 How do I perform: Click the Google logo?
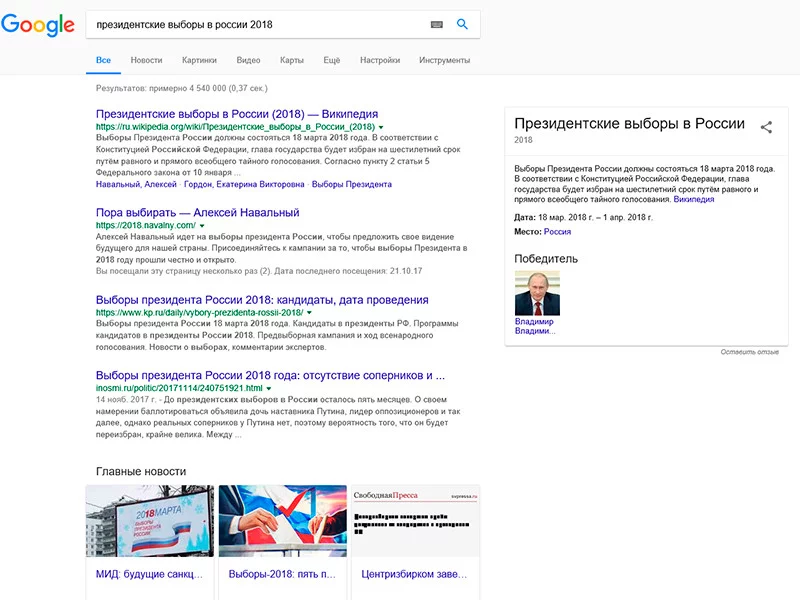click(38, 25)
